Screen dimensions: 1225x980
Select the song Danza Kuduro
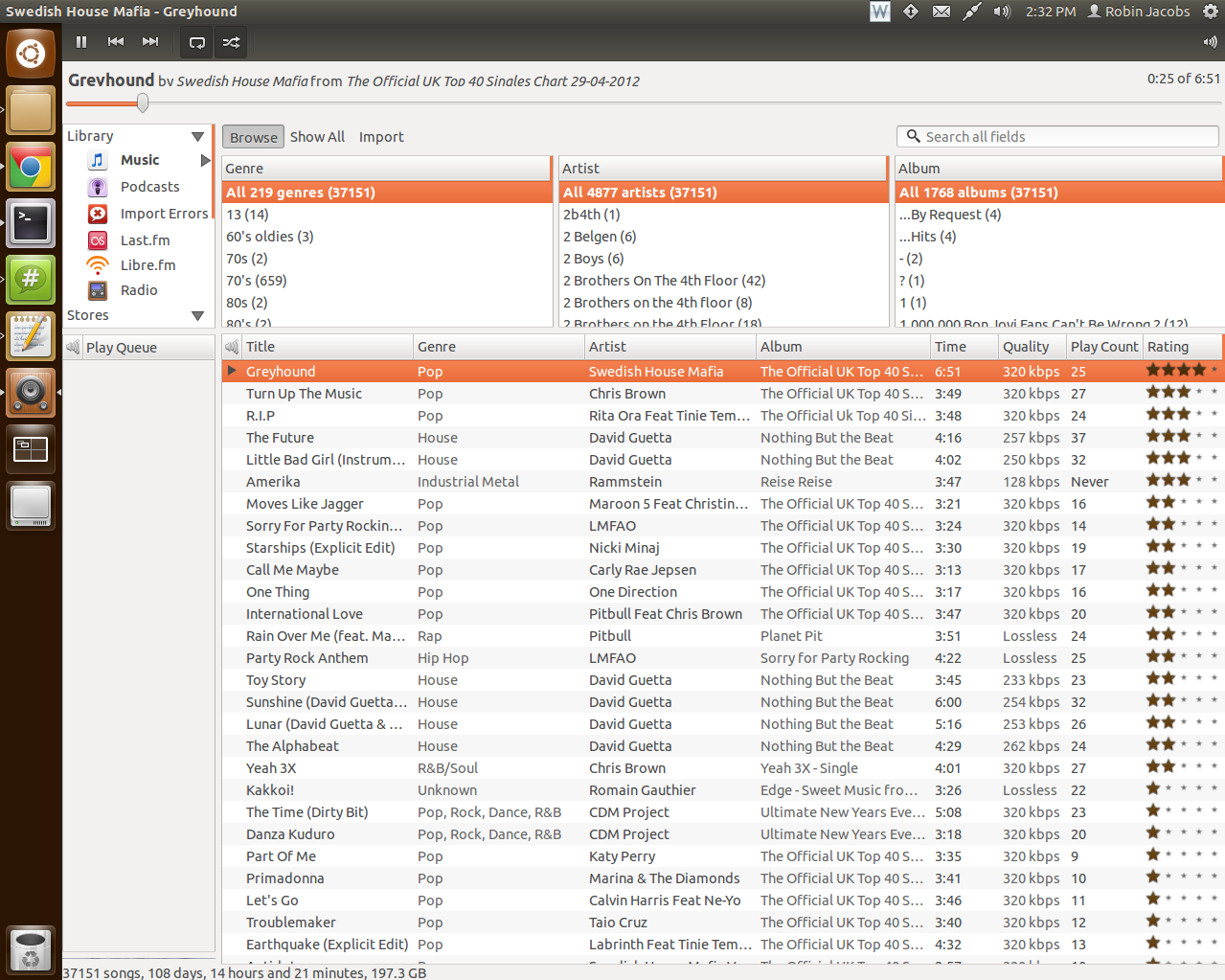coord(723,834)
